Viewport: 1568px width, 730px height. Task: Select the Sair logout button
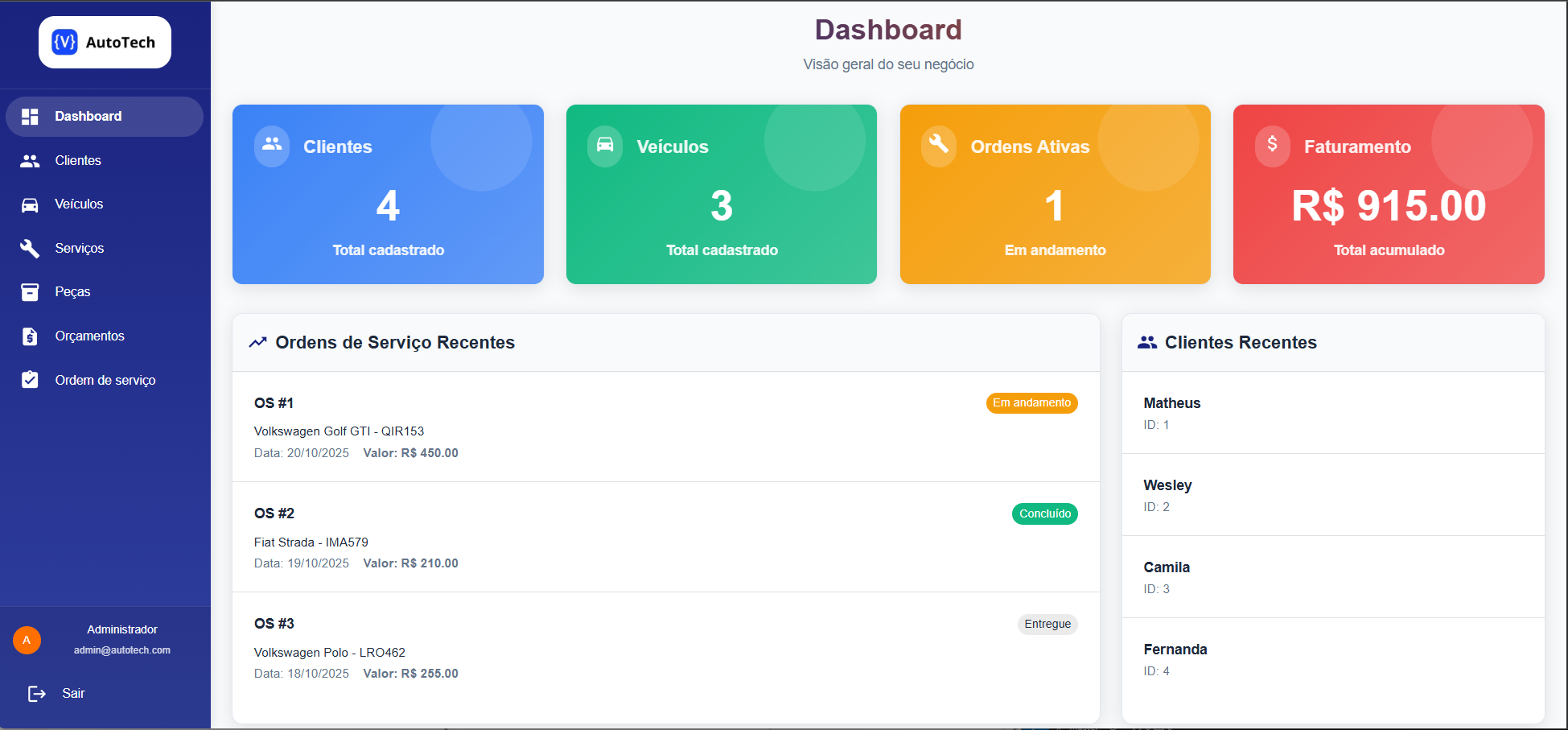pyautogui.click(x=73, y=694)
